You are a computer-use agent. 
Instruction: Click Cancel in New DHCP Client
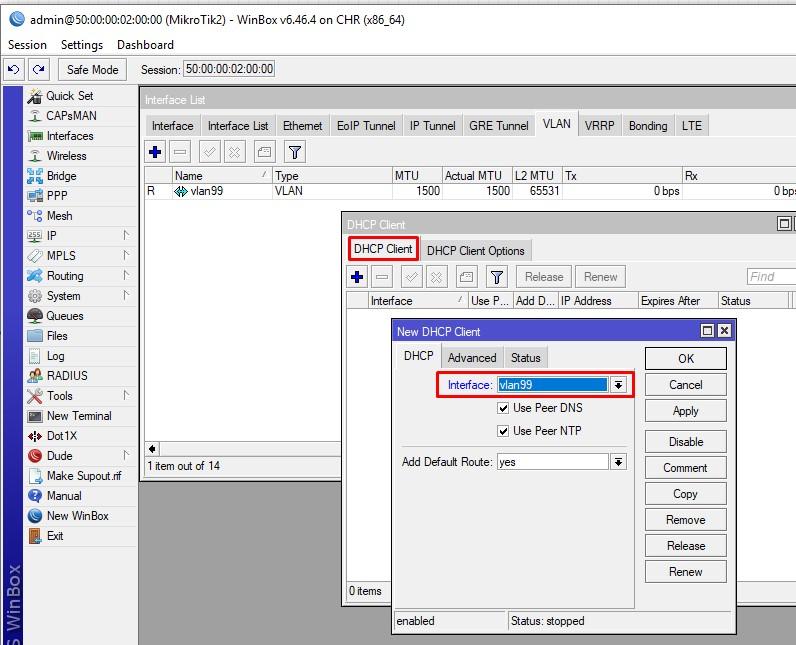[686, 385]
